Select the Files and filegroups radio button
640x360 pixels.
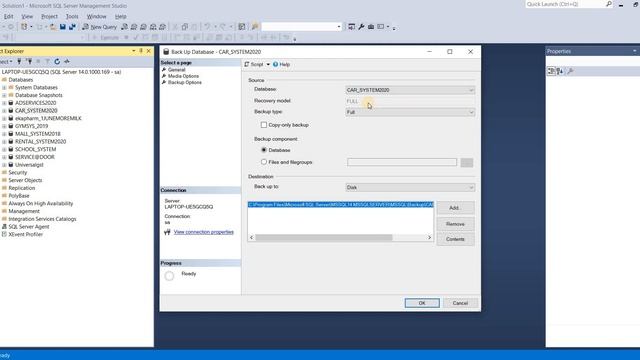tap(264, 162)
